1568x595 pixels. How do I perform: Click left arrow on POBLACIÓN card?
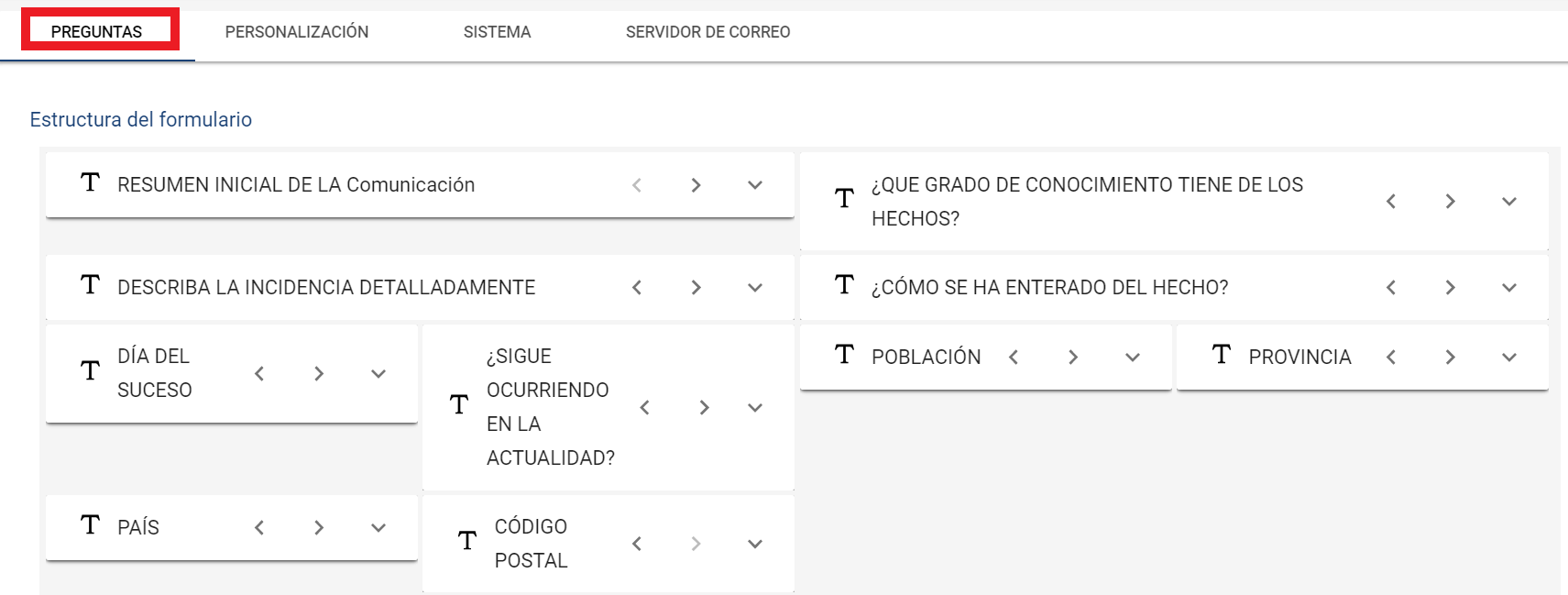coord(1014,358)
